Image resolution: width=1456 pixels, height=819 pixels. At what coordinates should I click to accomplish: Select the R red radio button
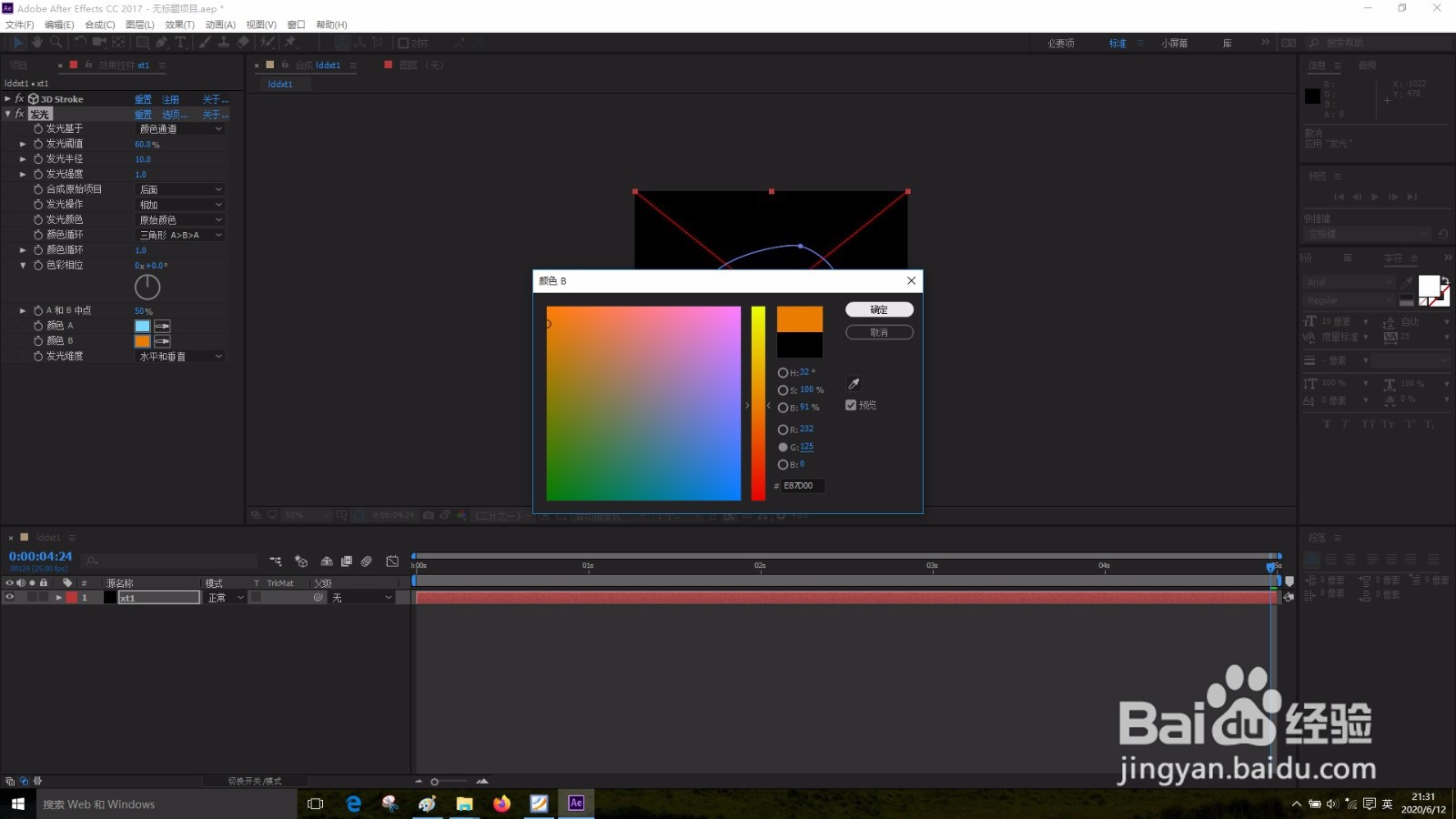783,430
